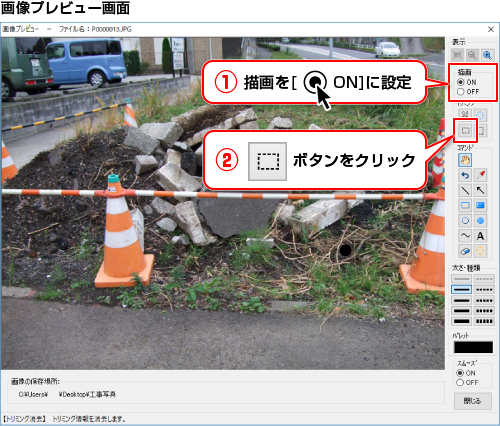500x426 pixels.
Task: Select the OFF radio under 描画
Action: (461, 91)
